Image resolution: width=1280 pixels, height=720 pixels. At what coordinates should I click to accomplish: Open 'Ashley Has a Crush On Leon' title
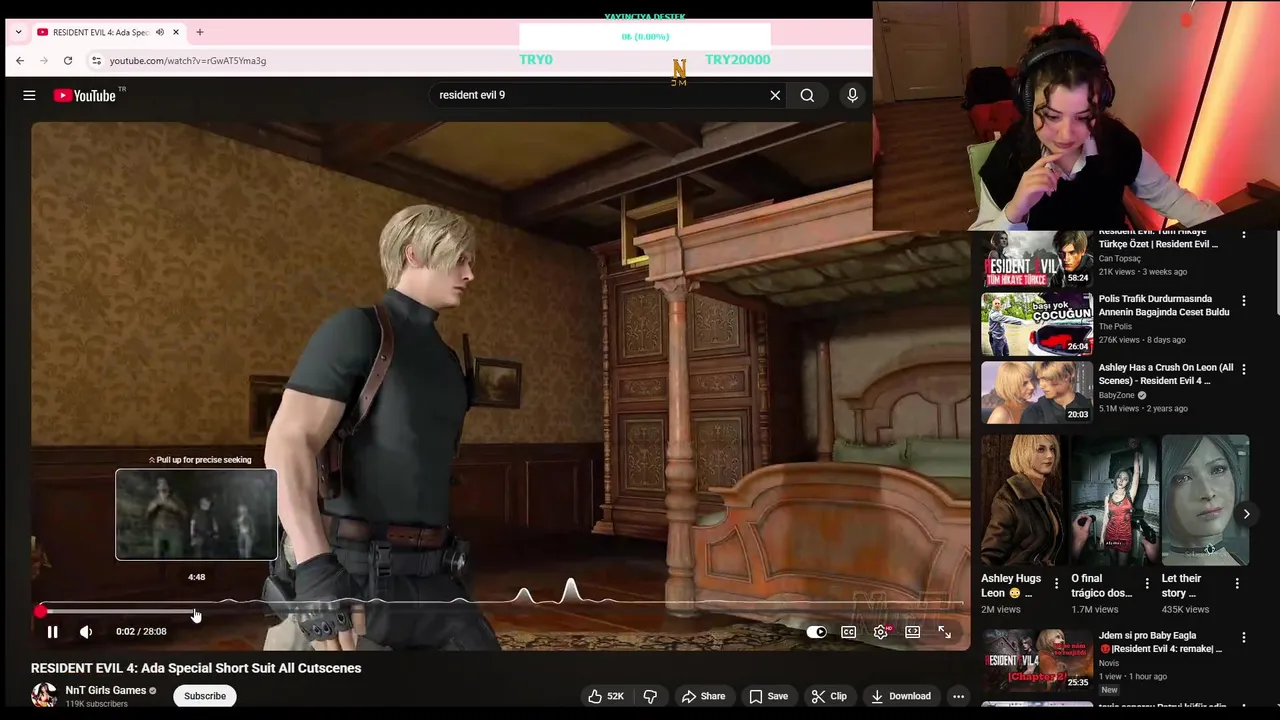click(x=1166, y=374)
